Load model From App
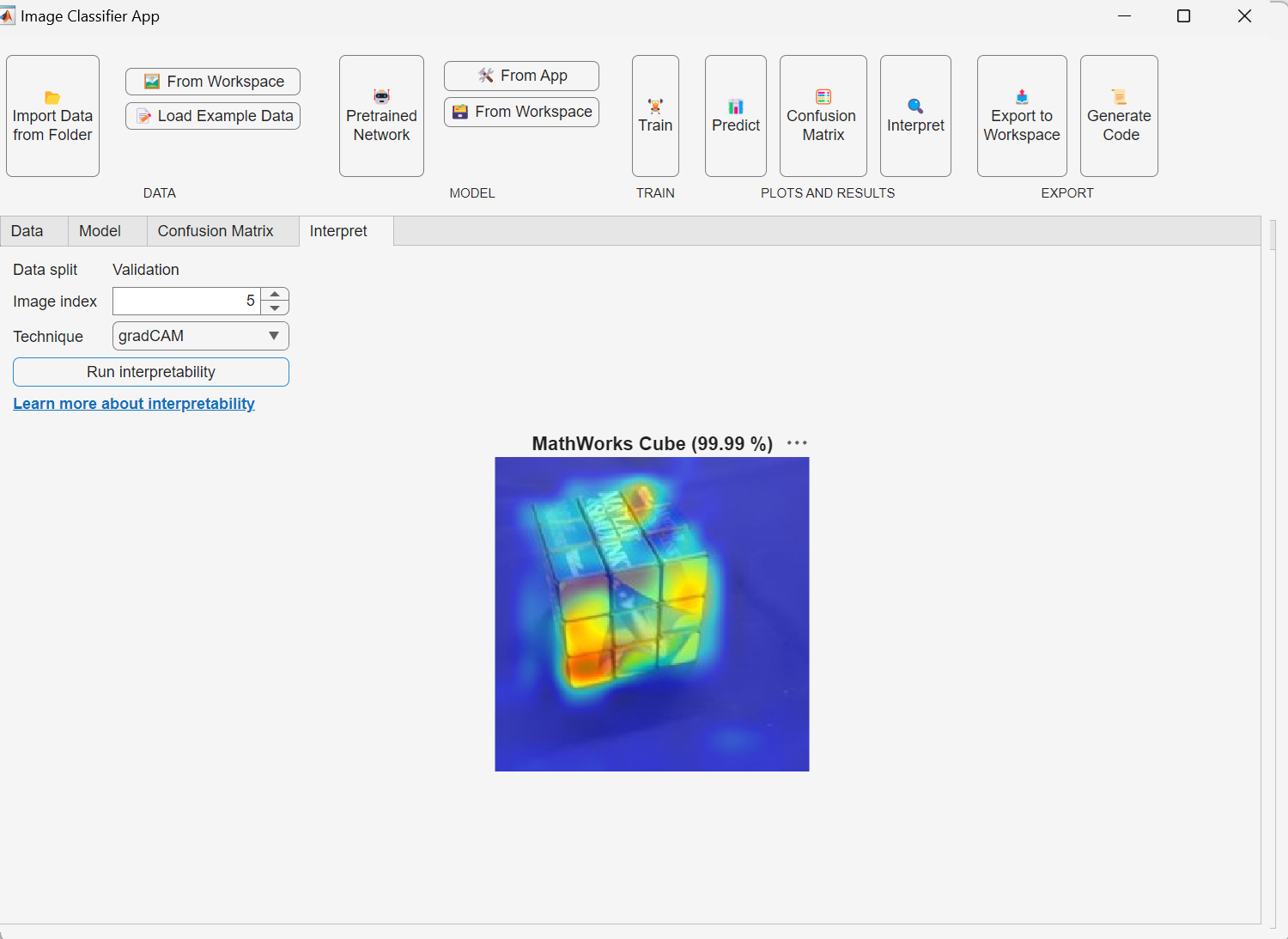 pos(521,76)
